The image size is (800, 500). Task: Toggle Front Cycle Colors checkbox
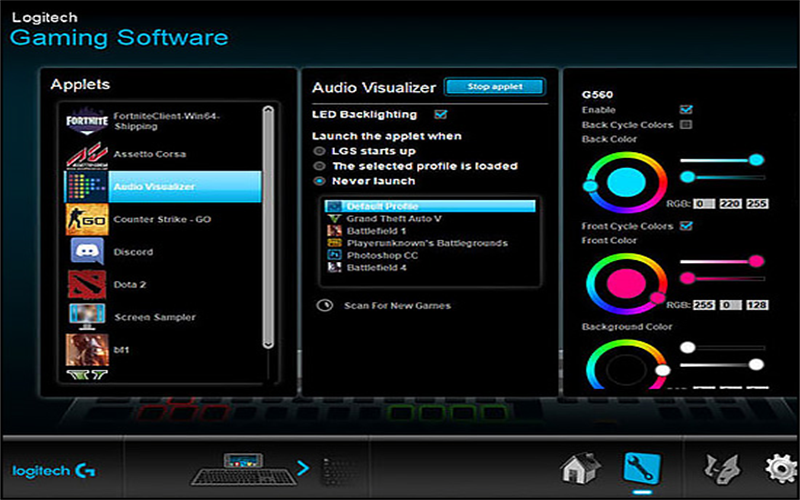[686, 226]
